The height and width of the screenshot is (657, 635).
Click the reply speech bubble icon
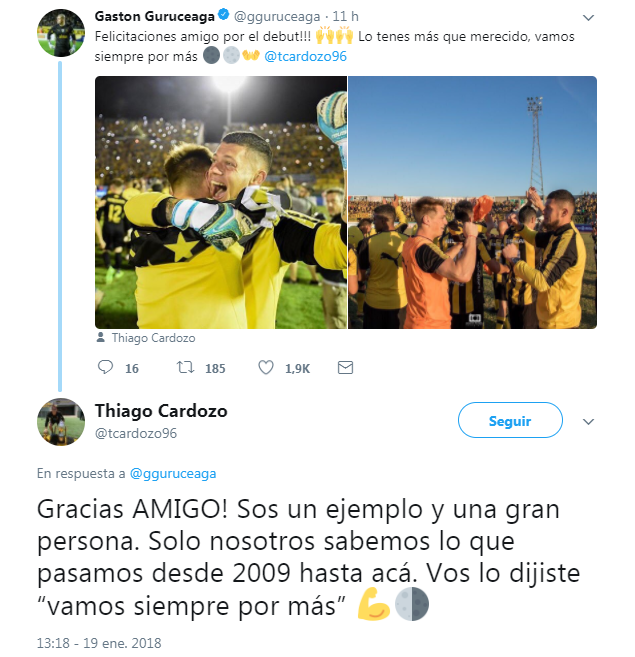105,367
